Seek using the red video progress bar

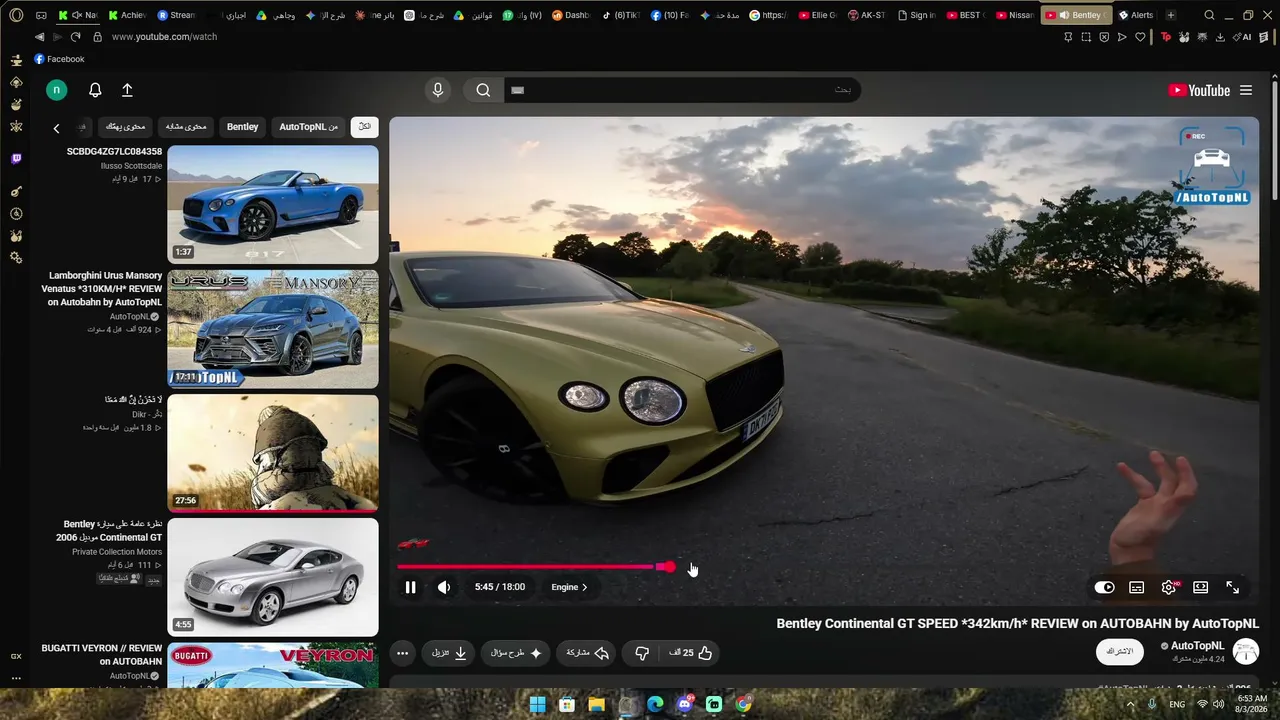coord(533,567)
